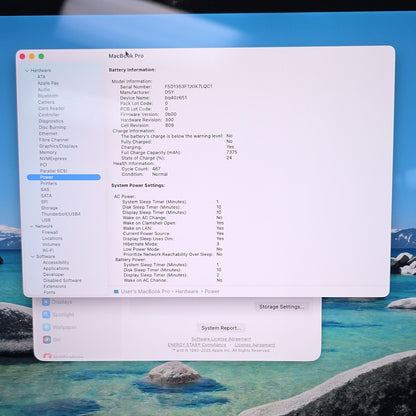Image resolution: width=416 pixels, height=416 pixels.
Task: Click the System Report button
Action: (221, 328)
